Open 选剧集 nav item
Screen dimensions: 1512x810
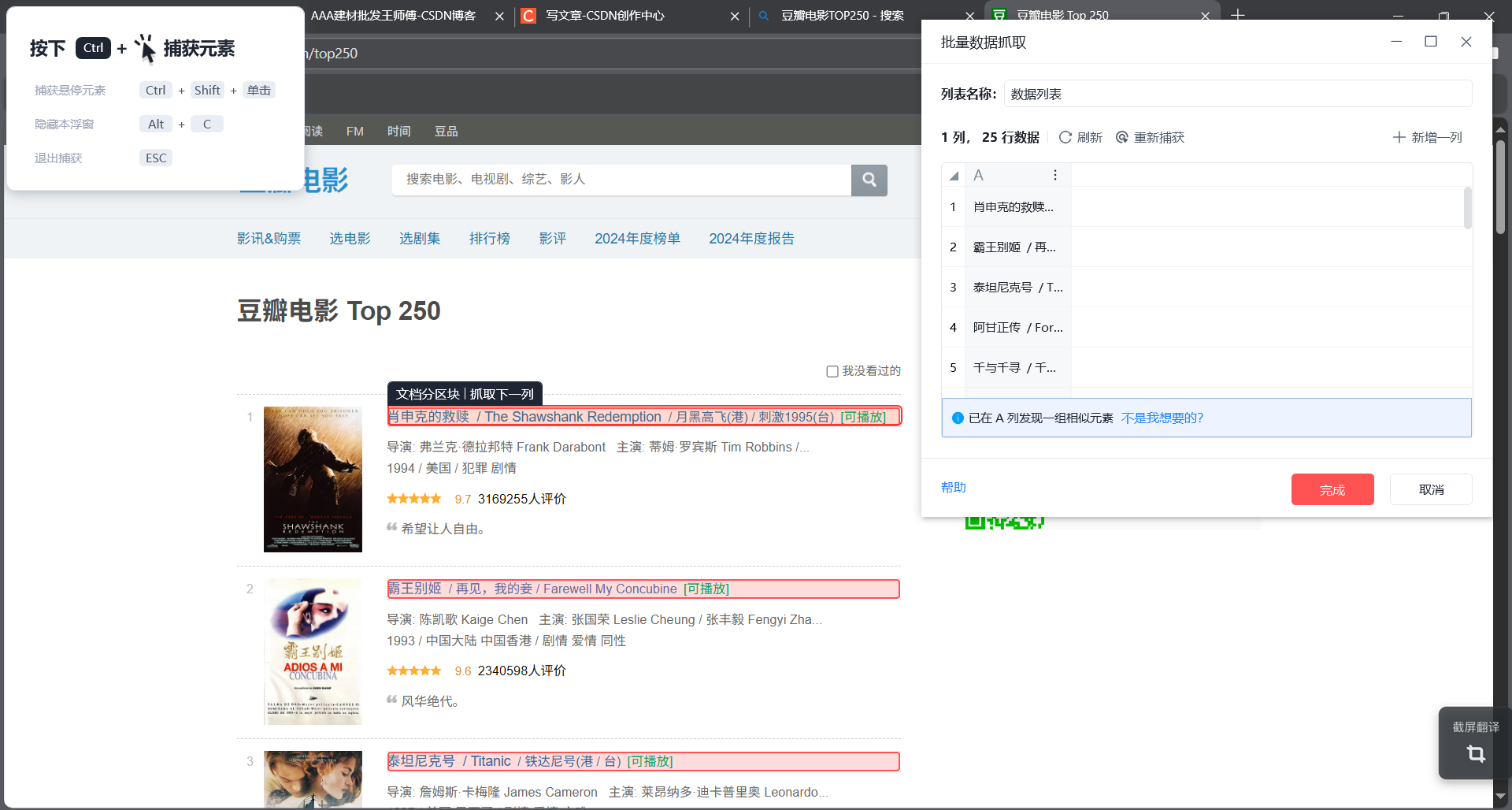tap(420, 239)
